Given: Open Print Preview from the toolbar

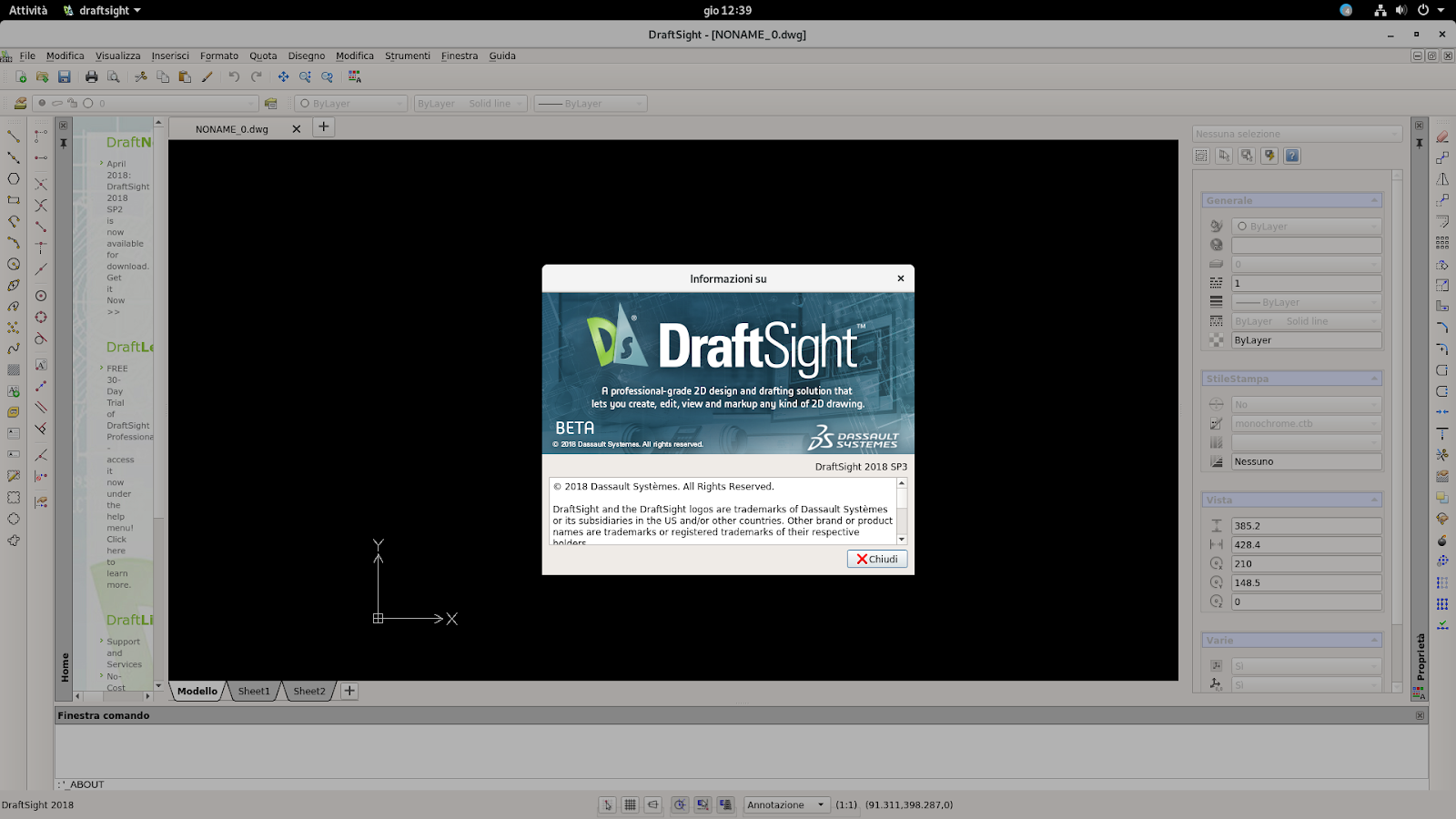Looking at the screenshot, I should tap(113, 77).
